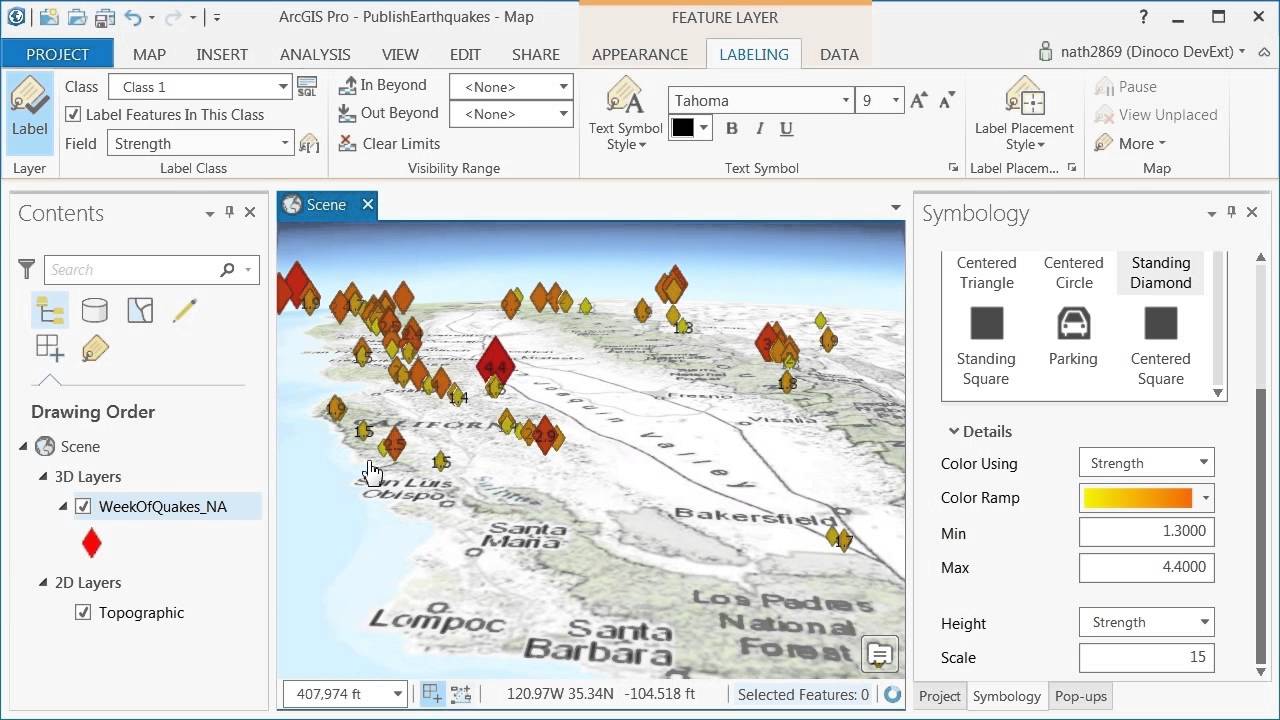Open the Tahoma font family dropdown

click(843, 100)
